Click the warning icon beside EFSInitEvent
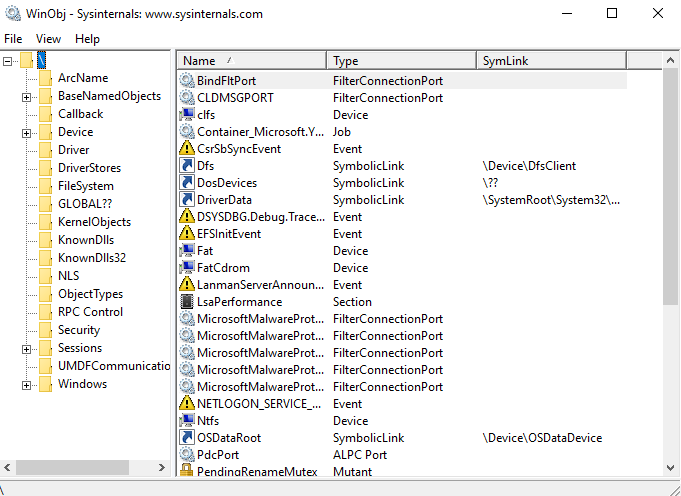The height and width of the screenshot is (496, 681). 187,233
